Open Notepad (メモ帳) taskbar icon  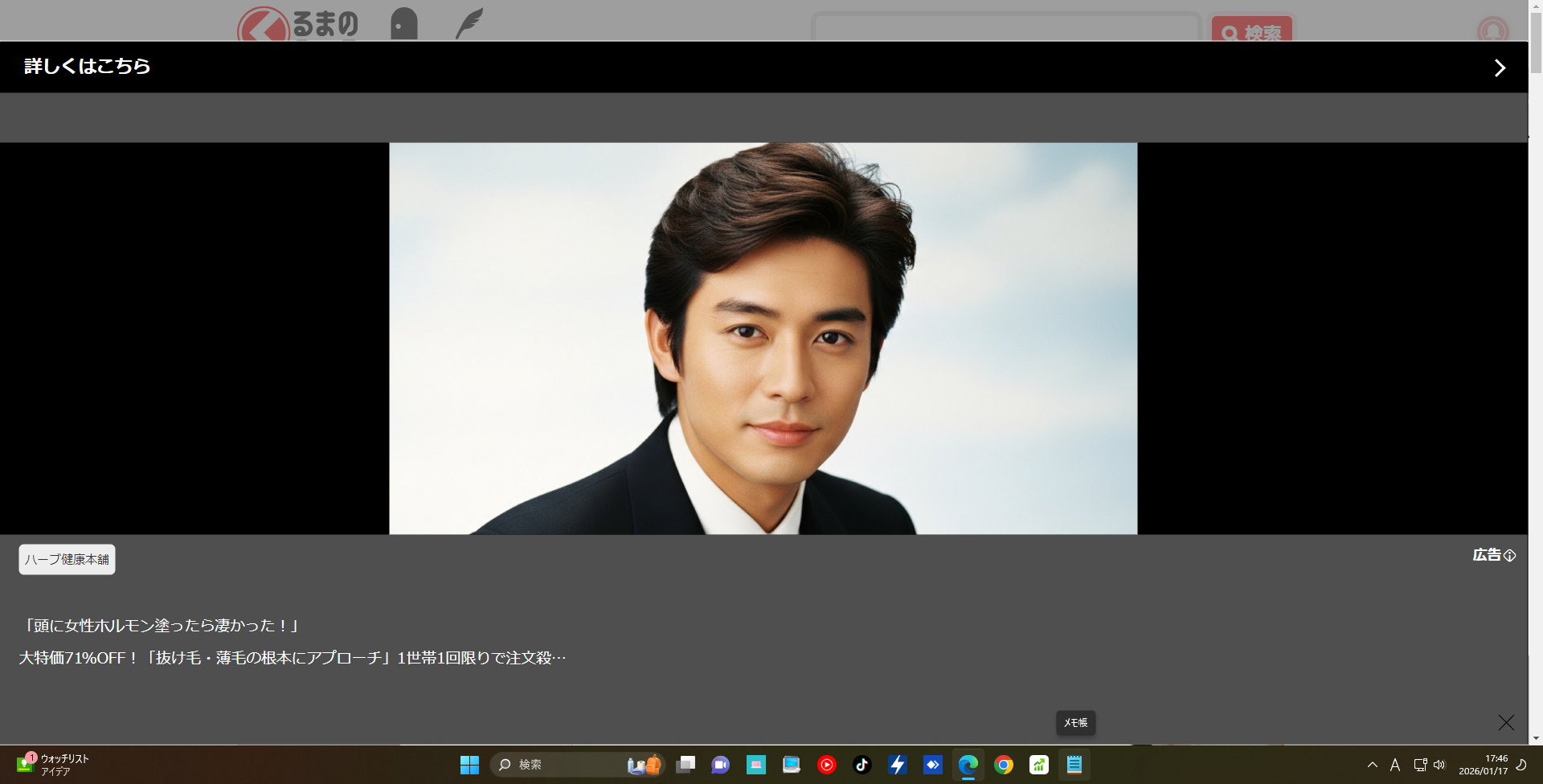pyautogui.click(x=1074, y=765)
